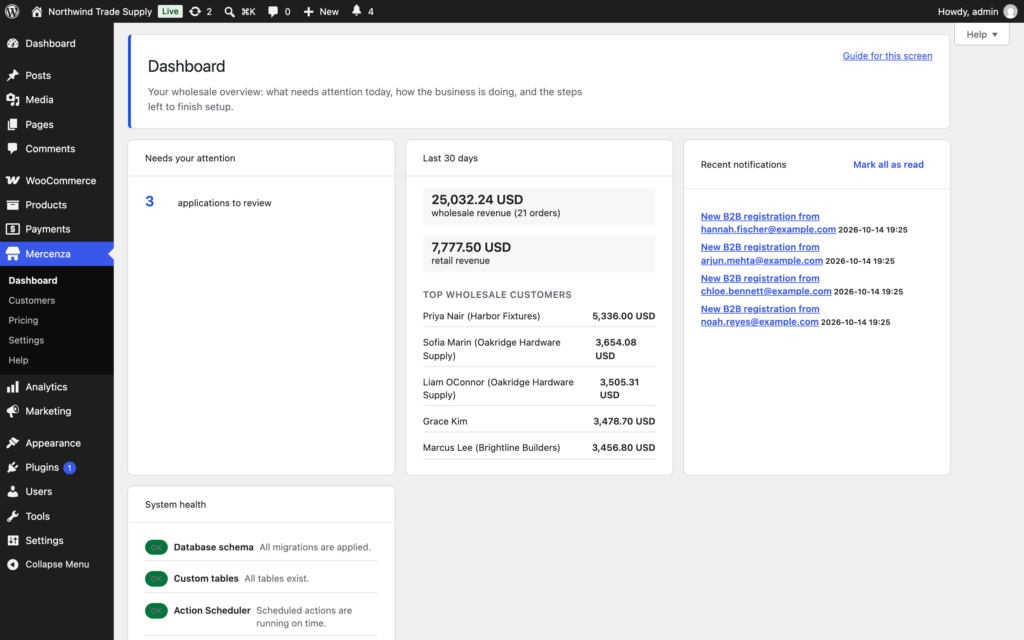
Task: Click the System health heading
Action: [x=175, y=504]
